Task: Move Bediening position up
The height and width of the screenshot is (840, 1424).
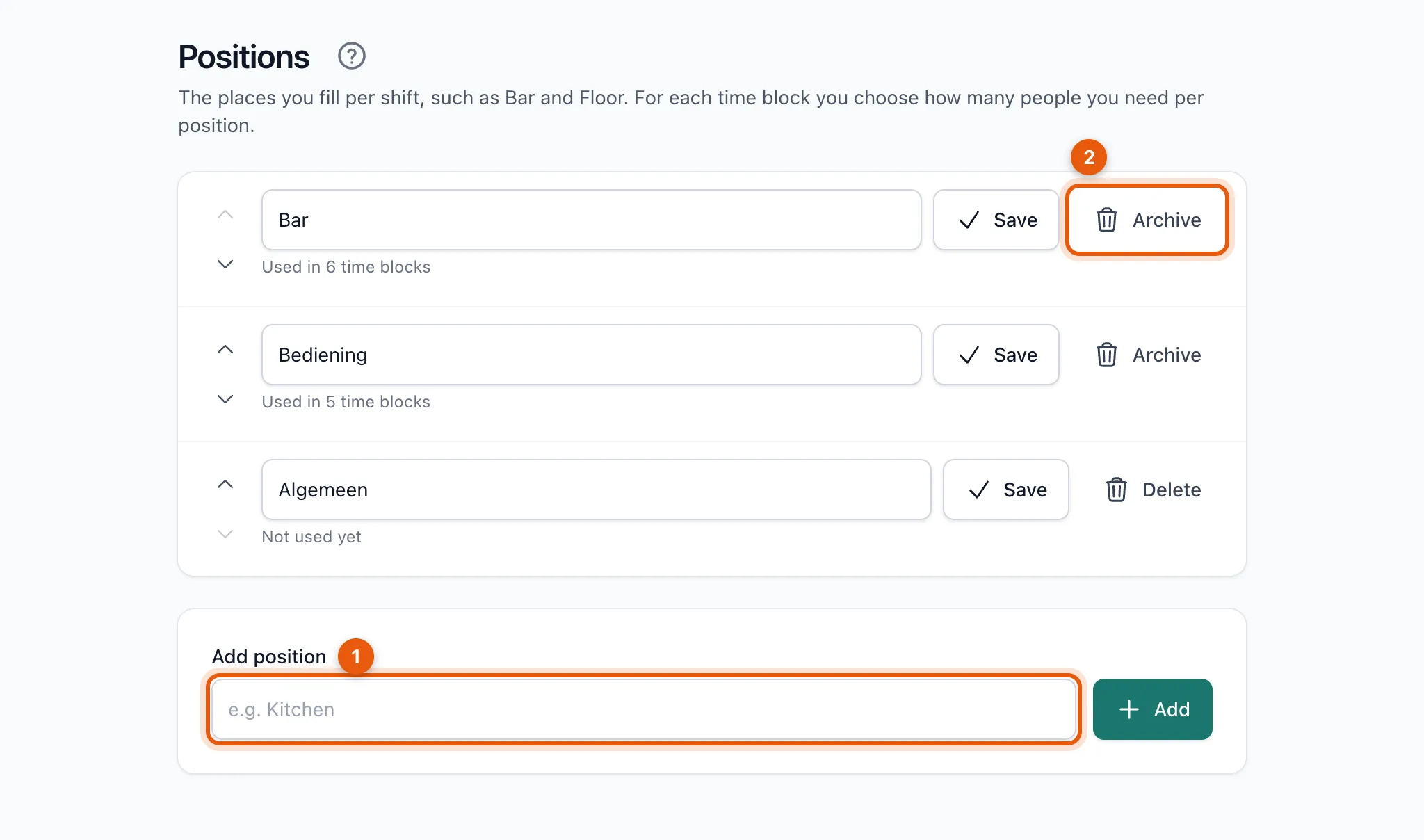Action: pos(225,349)
